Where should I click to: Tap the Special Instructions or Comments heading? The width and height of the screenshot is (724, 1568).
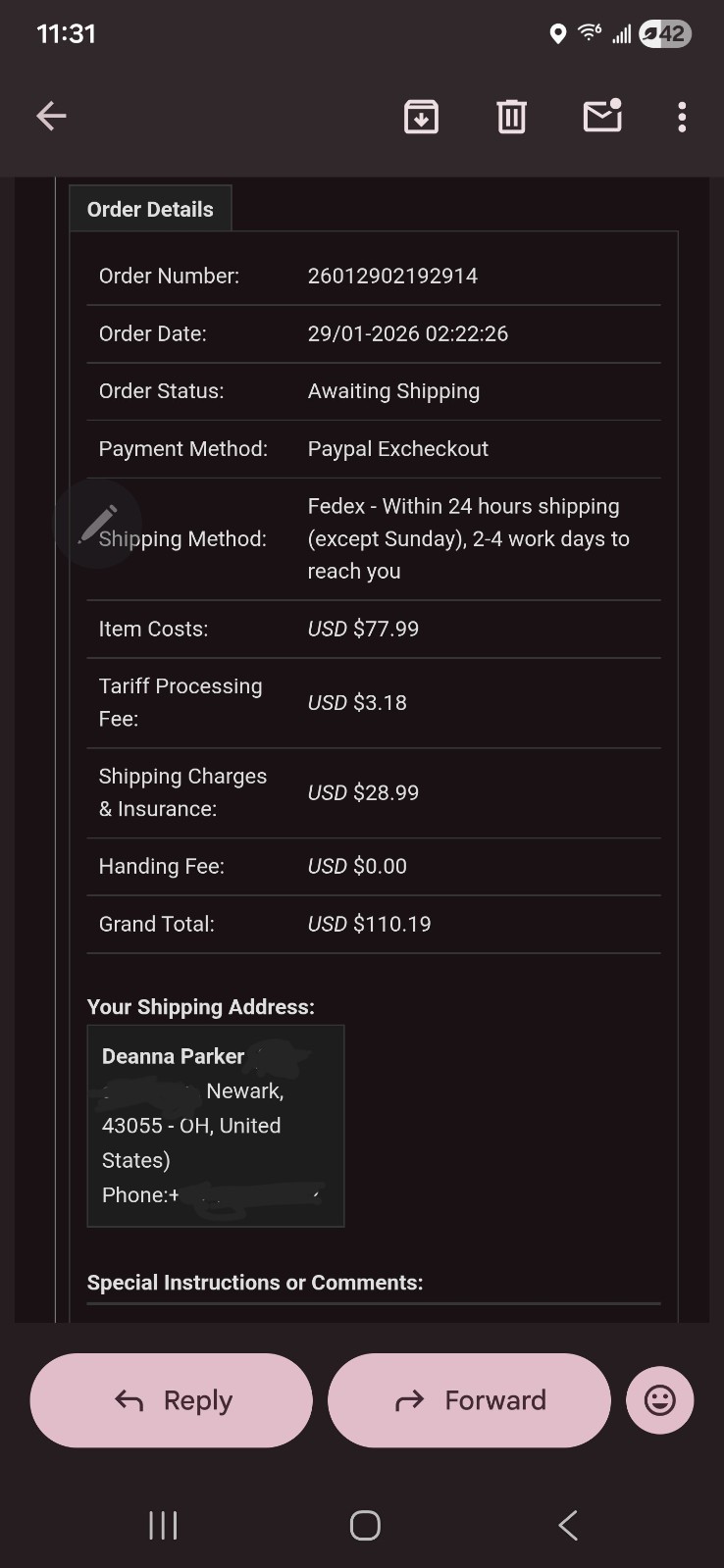(x=255, y=1283)
